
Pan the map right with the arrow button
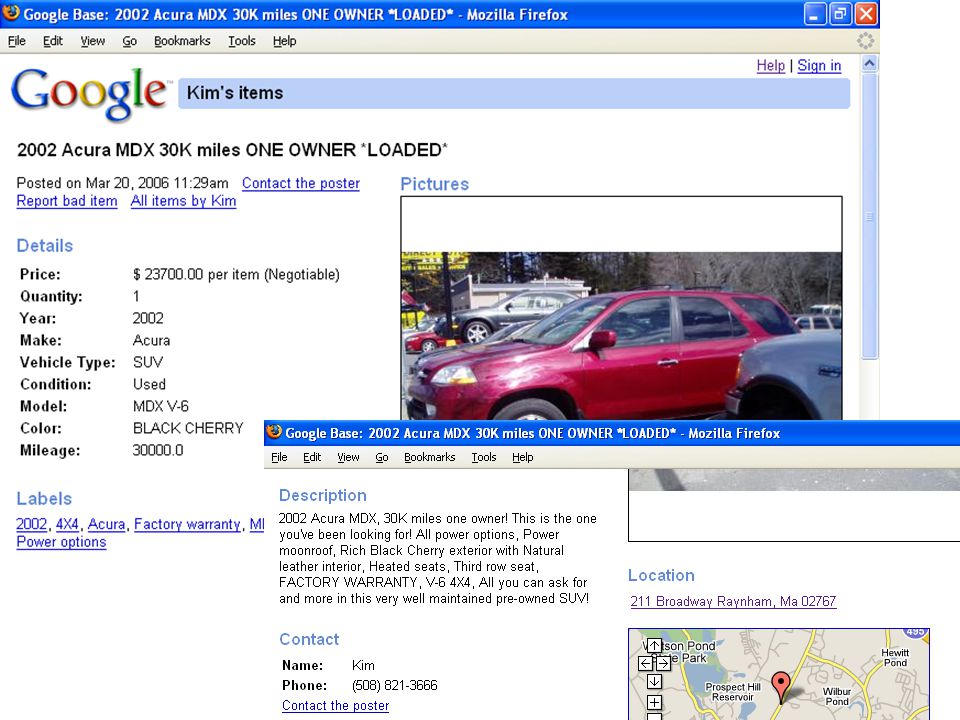click(x=663, y=663)
